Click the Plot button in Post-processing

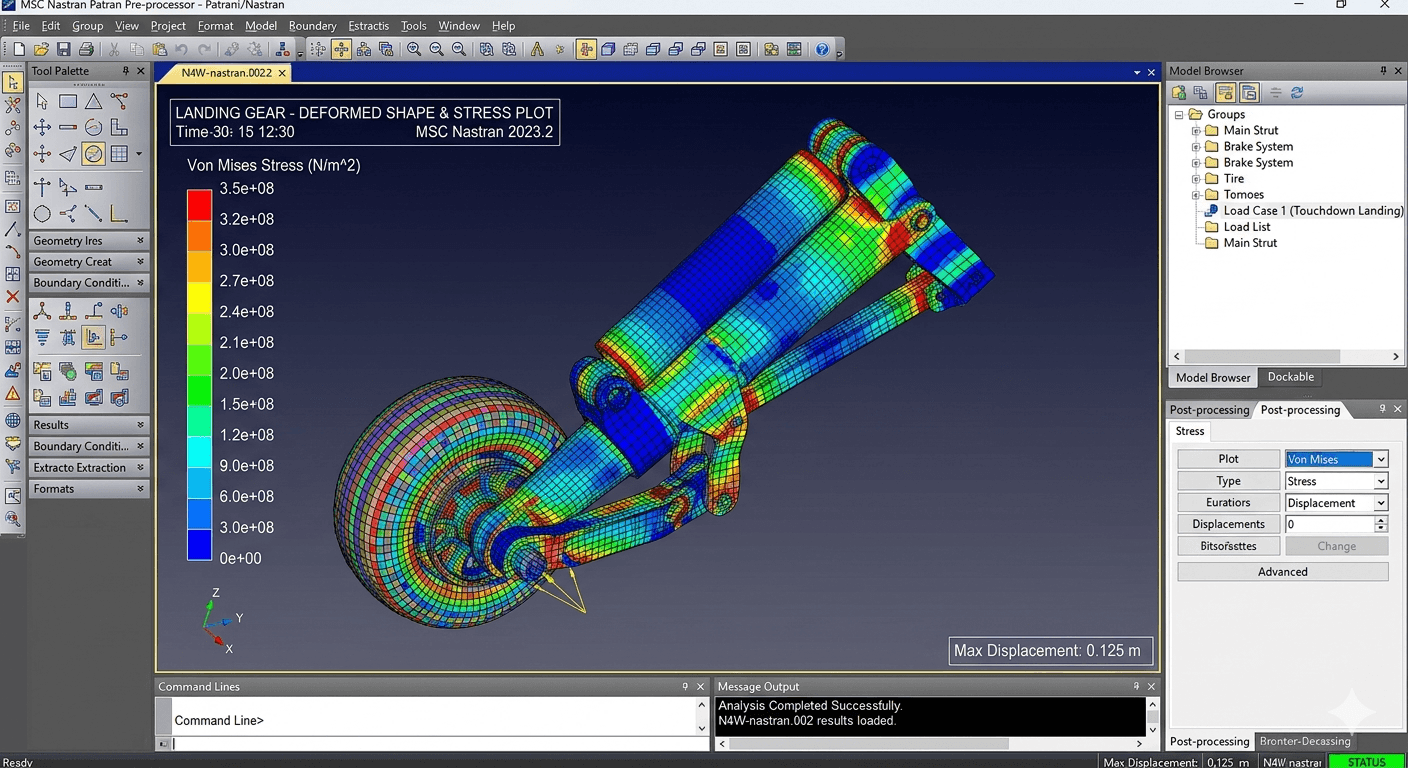coord(1228,459)
